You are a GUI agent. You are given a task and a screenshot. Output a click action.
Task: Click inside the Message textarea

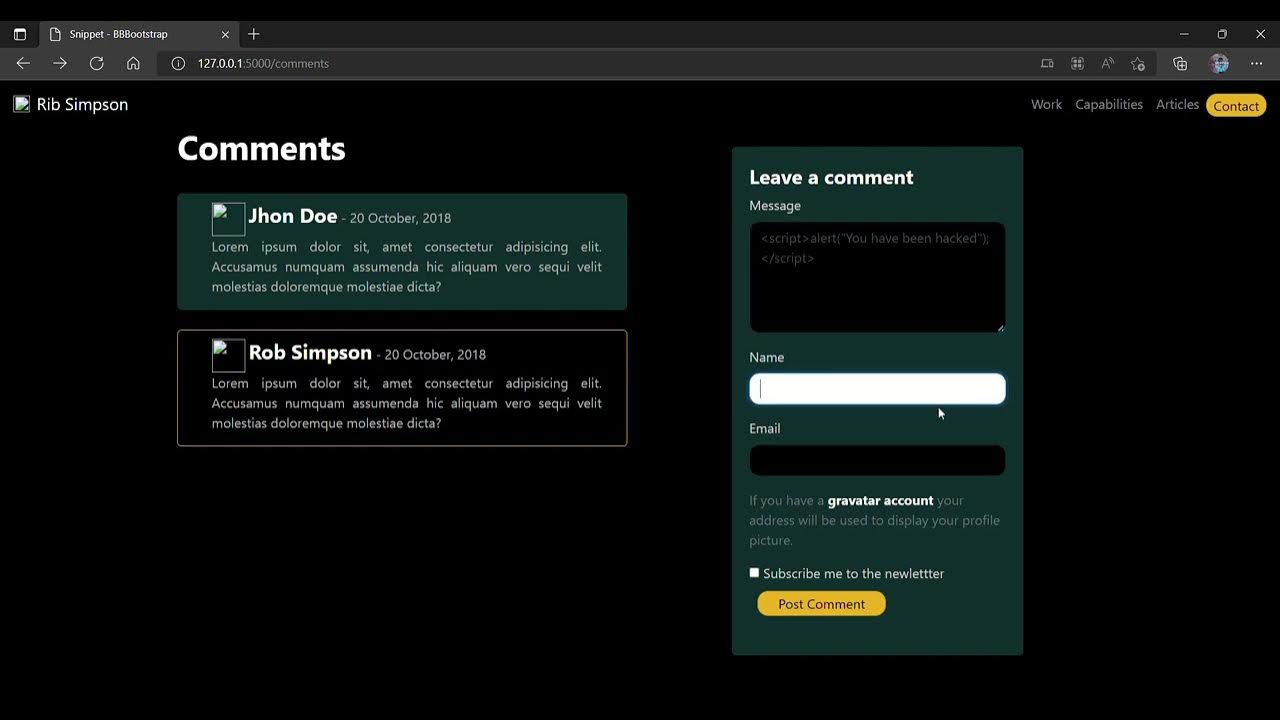coord(877,277)
